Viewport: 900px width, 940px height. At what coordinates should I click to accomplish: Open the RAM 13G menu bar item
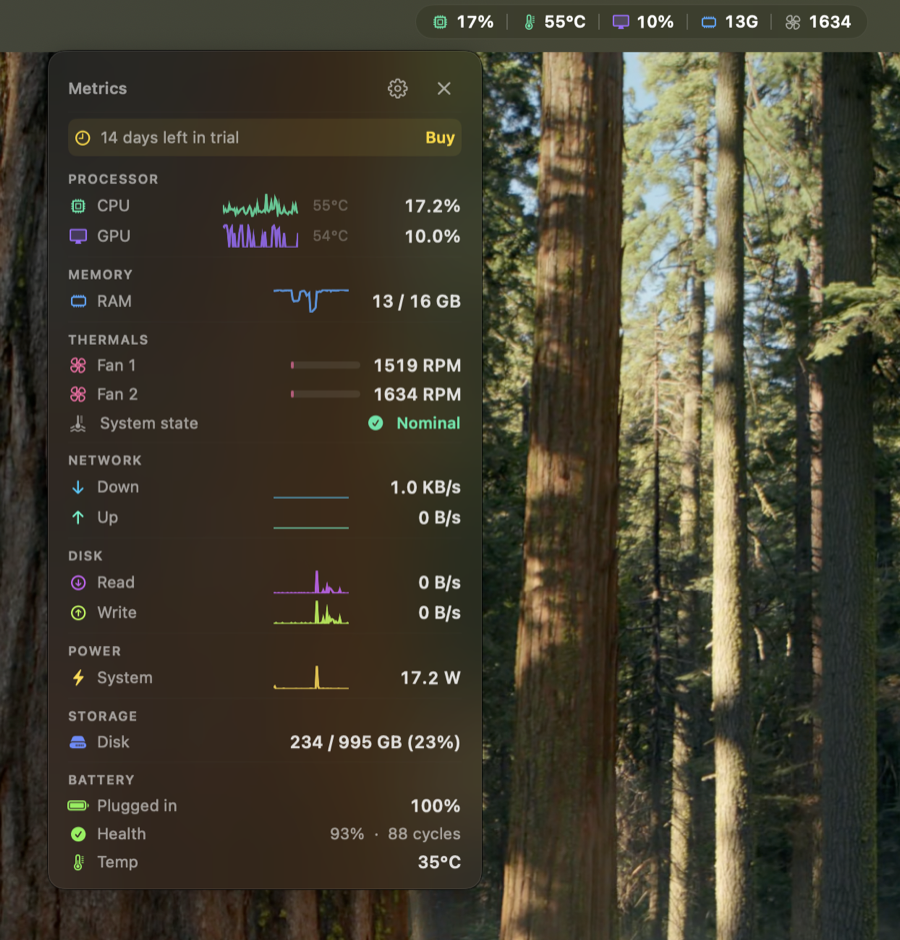tap(730, 21)
